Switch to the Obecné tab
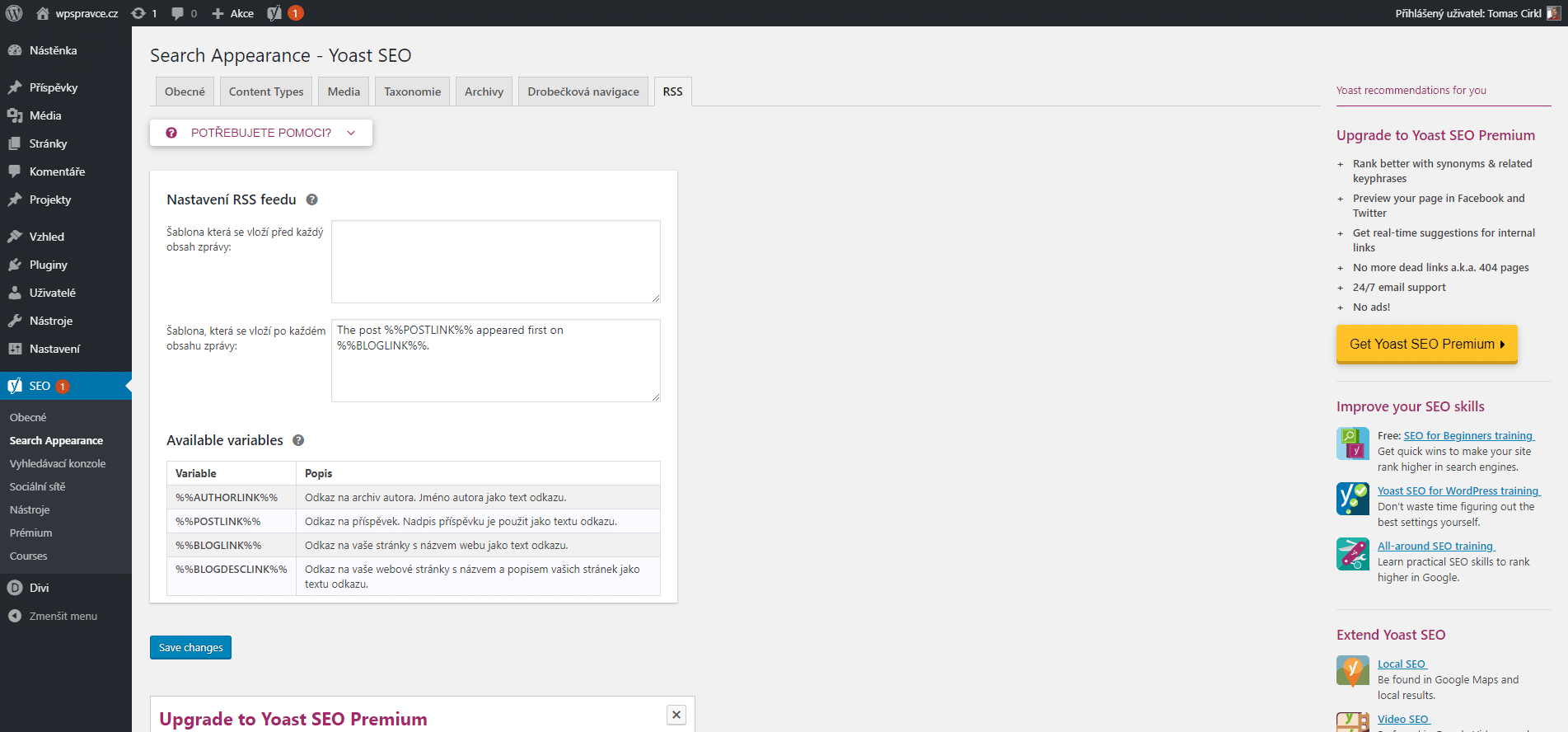Image resolution: width=1568 pixels, height=732 pixels. pos(185,91)
